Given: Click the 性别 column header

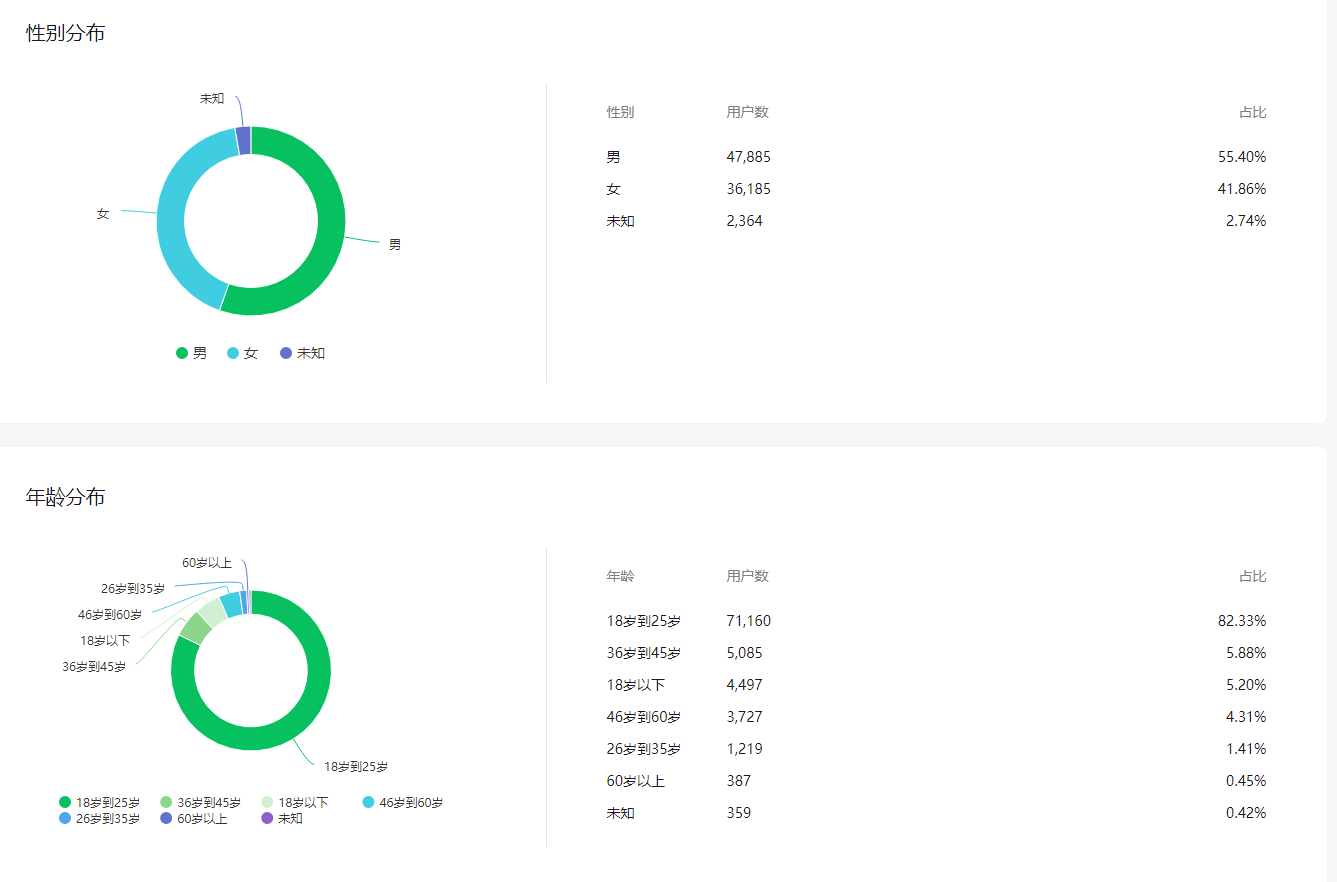Looking at the screenshot, I should click(x=620, y=112).
